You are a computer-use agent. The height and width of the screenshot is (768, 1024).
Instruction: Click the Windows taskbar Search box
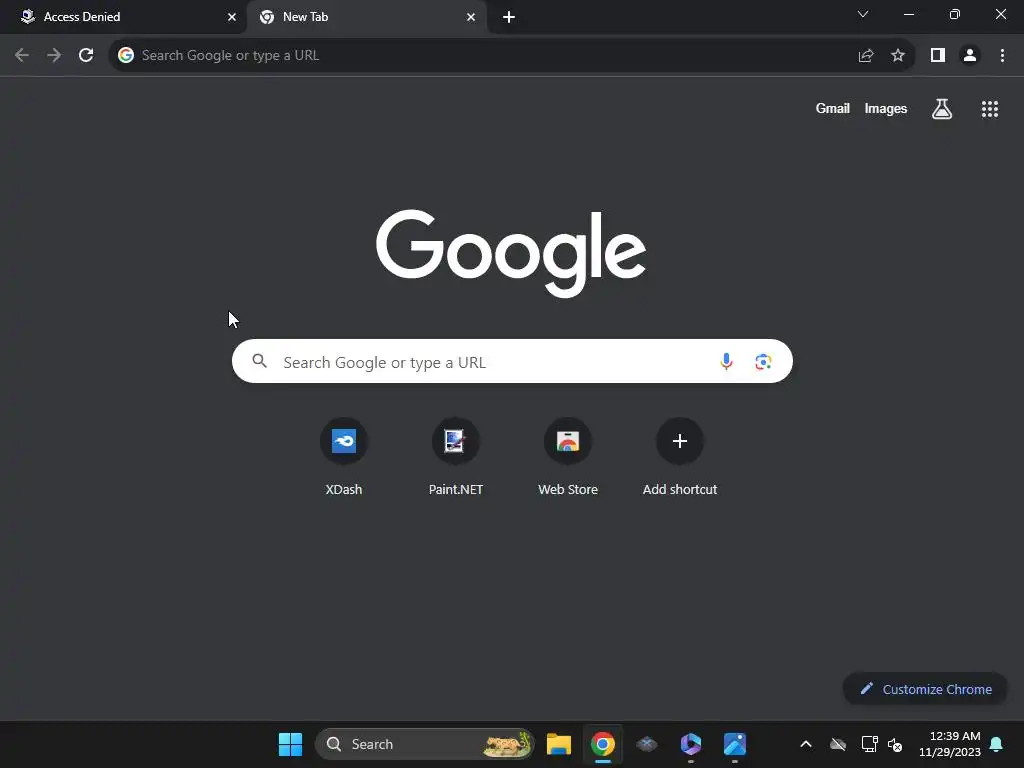point(424,744)
